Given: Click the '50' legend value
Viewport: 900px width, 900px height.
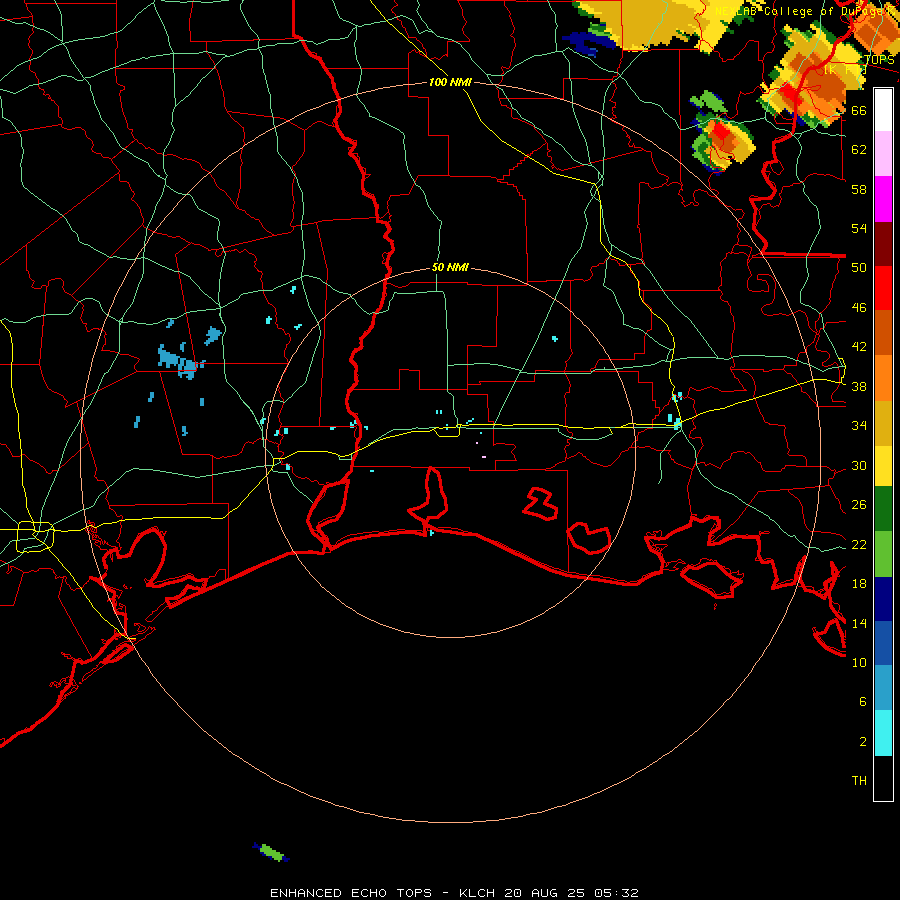Looking at the screenshot, I should click(859, 267).
